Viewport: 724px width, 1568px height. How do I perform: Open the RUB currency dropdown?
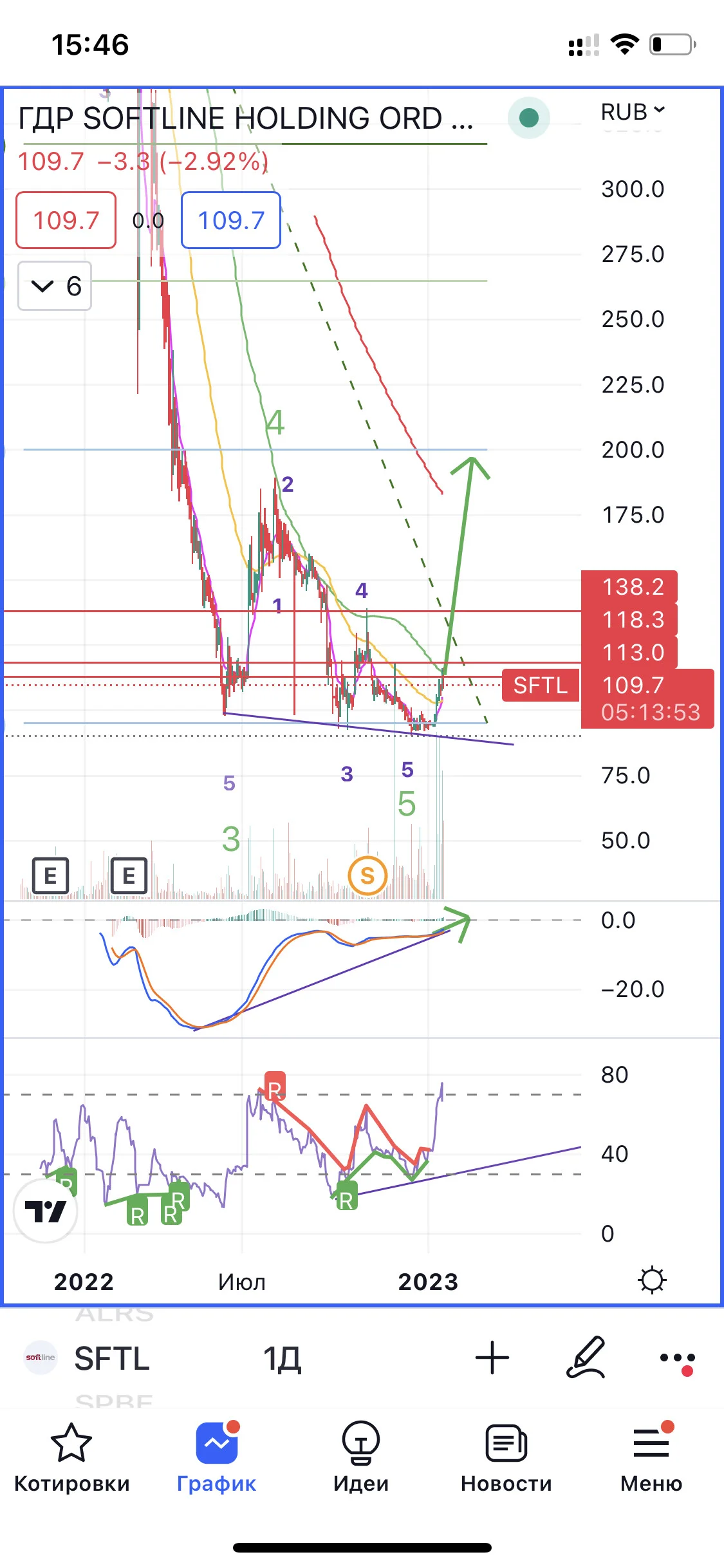633,111
